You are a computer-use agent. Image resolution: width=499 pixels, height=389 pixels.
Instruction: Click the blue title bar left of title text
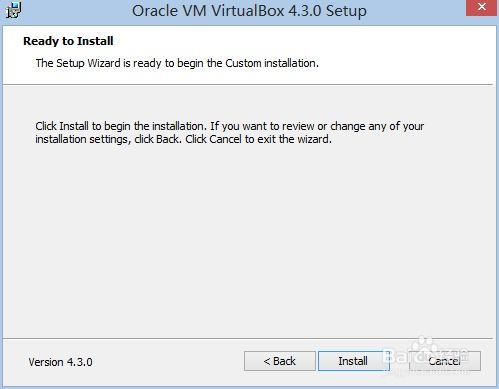coord(73,11)
